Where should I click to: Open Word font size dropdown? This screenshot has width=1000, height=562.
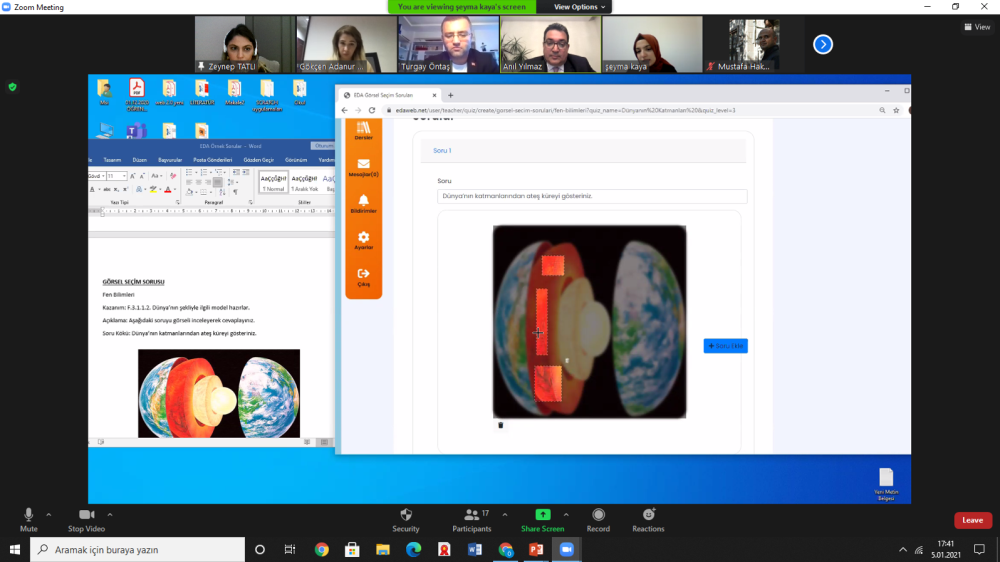coord(124,176)
